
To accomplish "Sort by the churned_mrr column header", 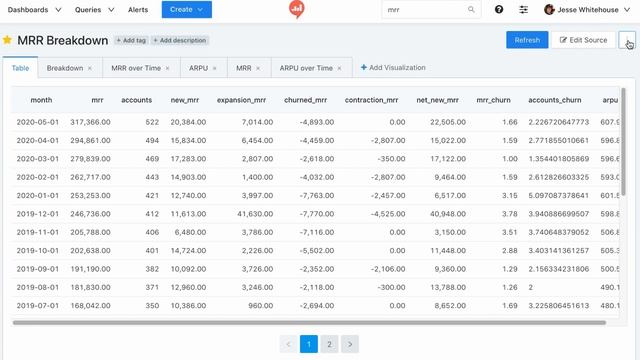I will 305,100.
